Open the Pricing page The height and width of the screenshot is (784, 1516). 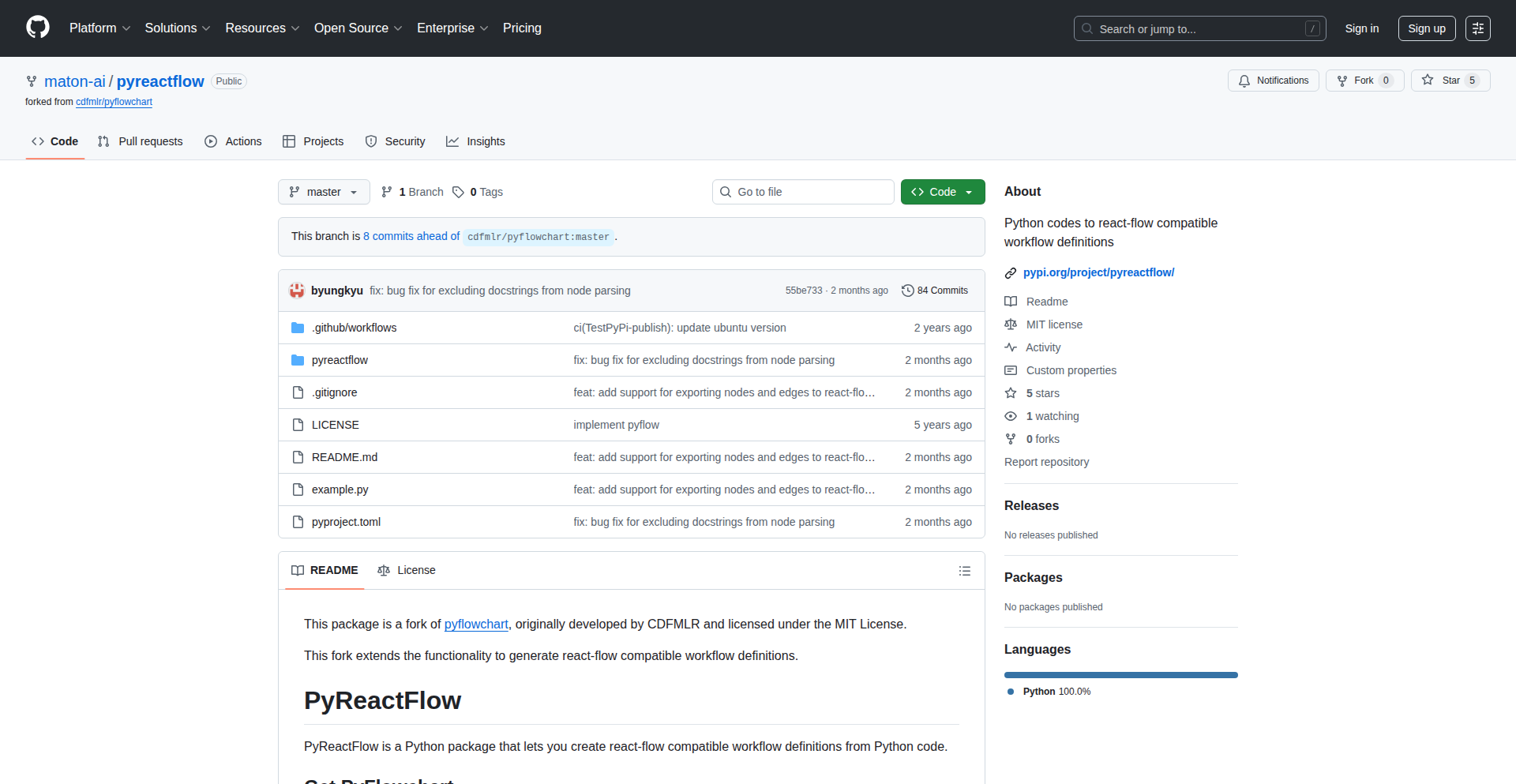click(x=522, y=28)
